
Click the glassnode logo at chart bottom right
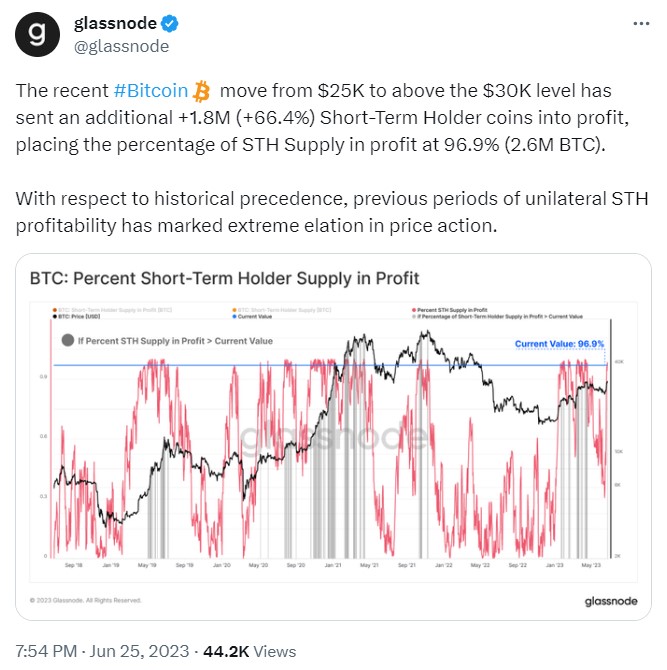coord(611,601)
